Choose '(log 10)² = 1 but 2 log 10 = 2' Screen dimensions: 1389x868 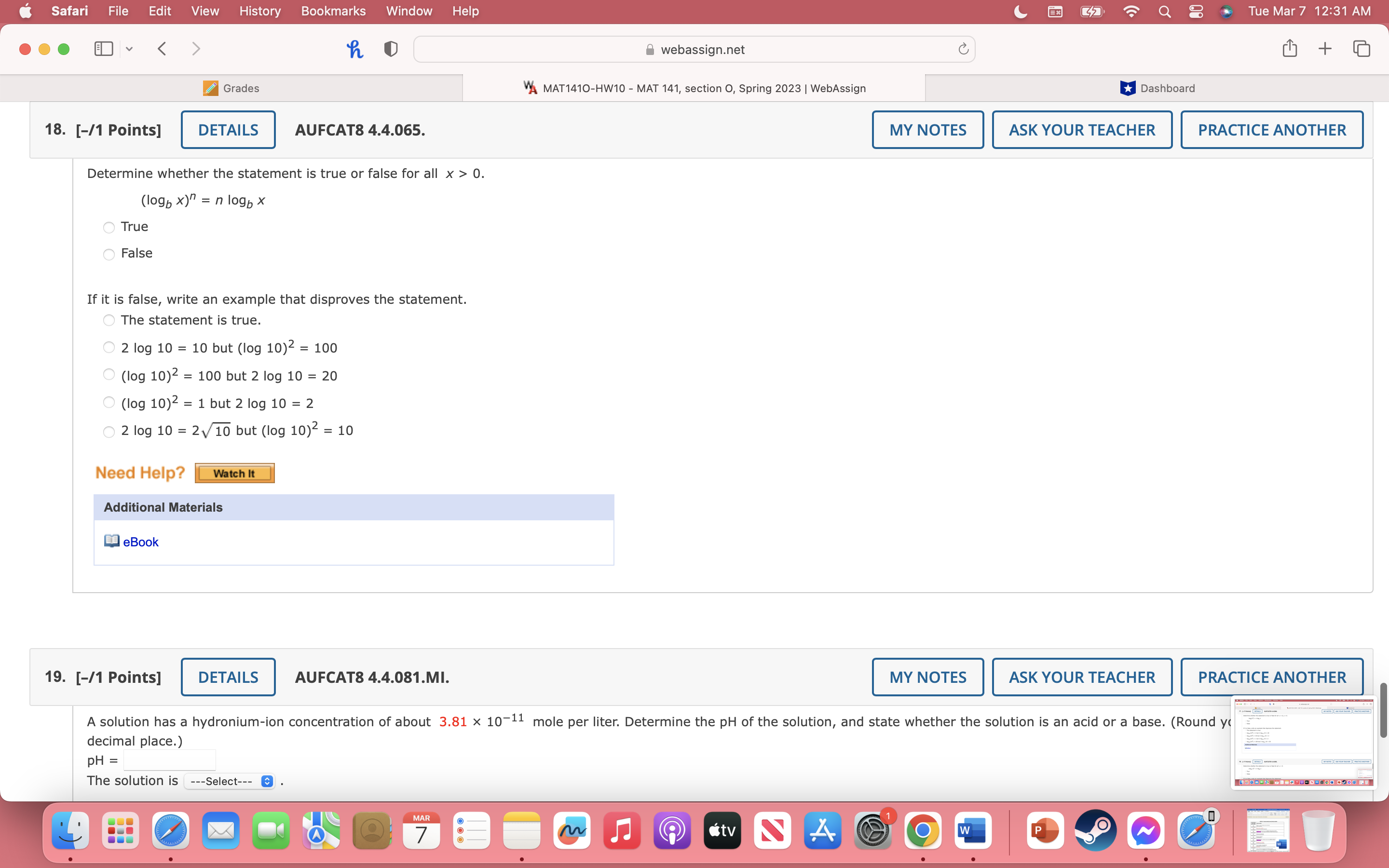point(109,403)
